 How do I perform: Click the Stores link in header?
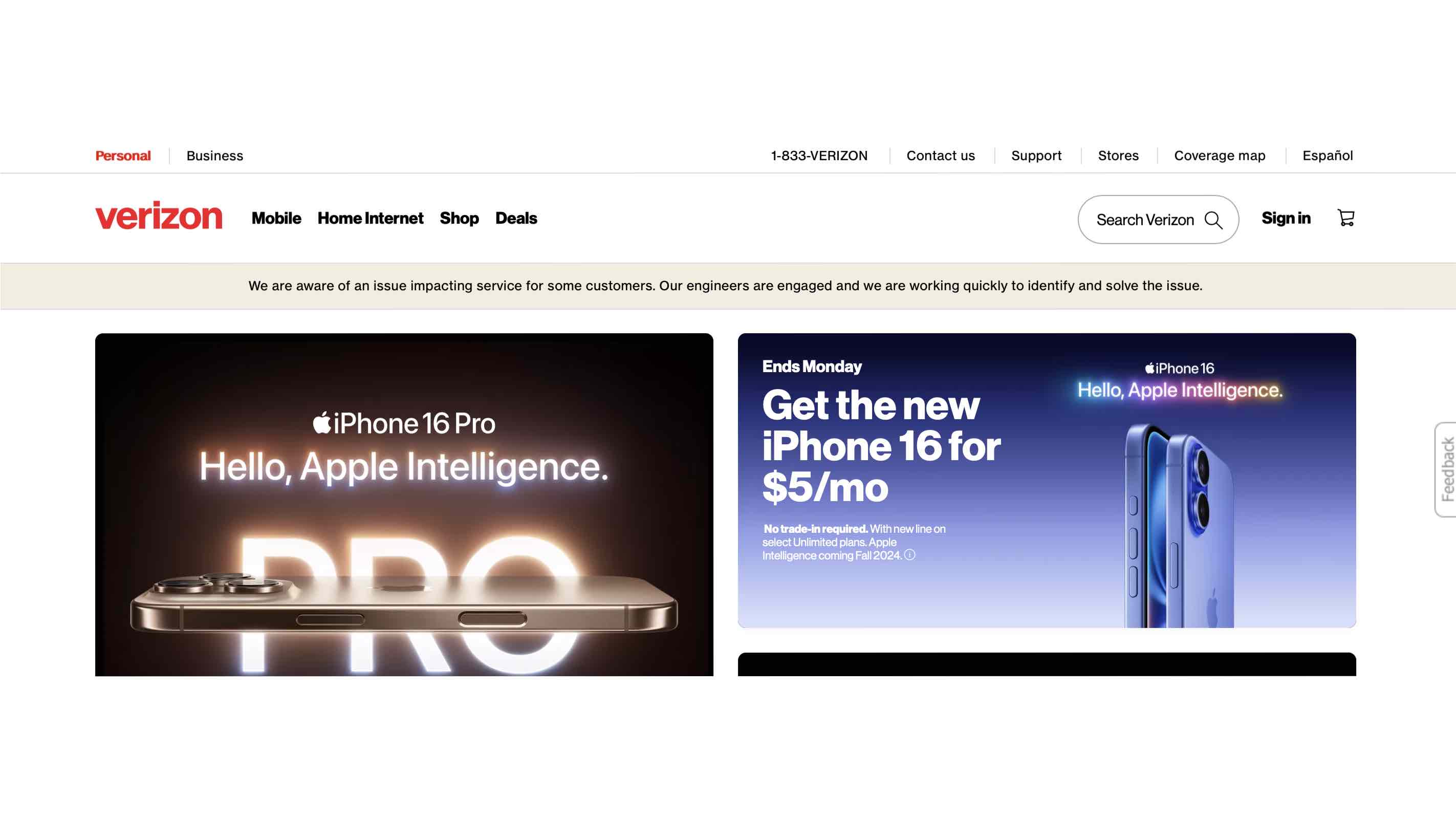tap(1118, 156)
